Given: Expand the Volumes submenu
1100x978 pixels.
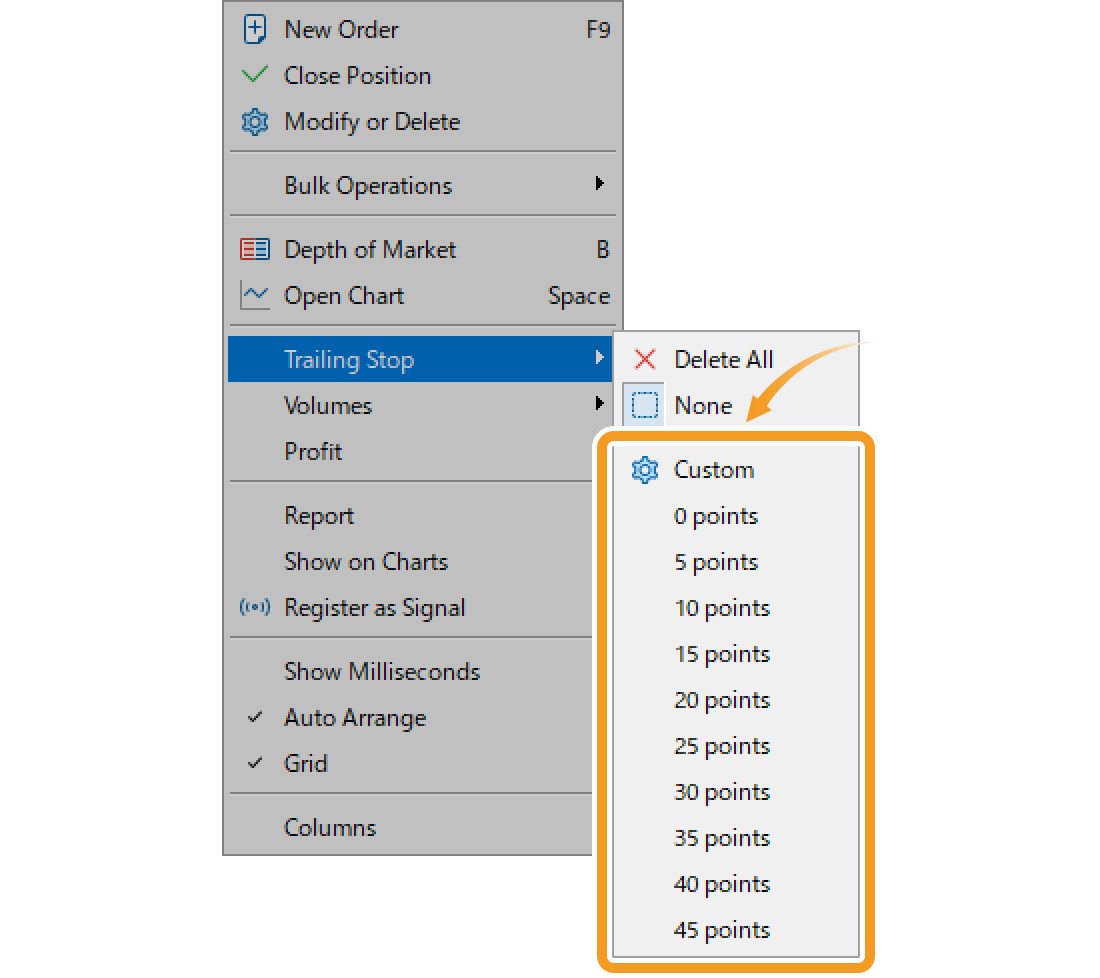Looking at the screenshot, I should tap(328, 405).
